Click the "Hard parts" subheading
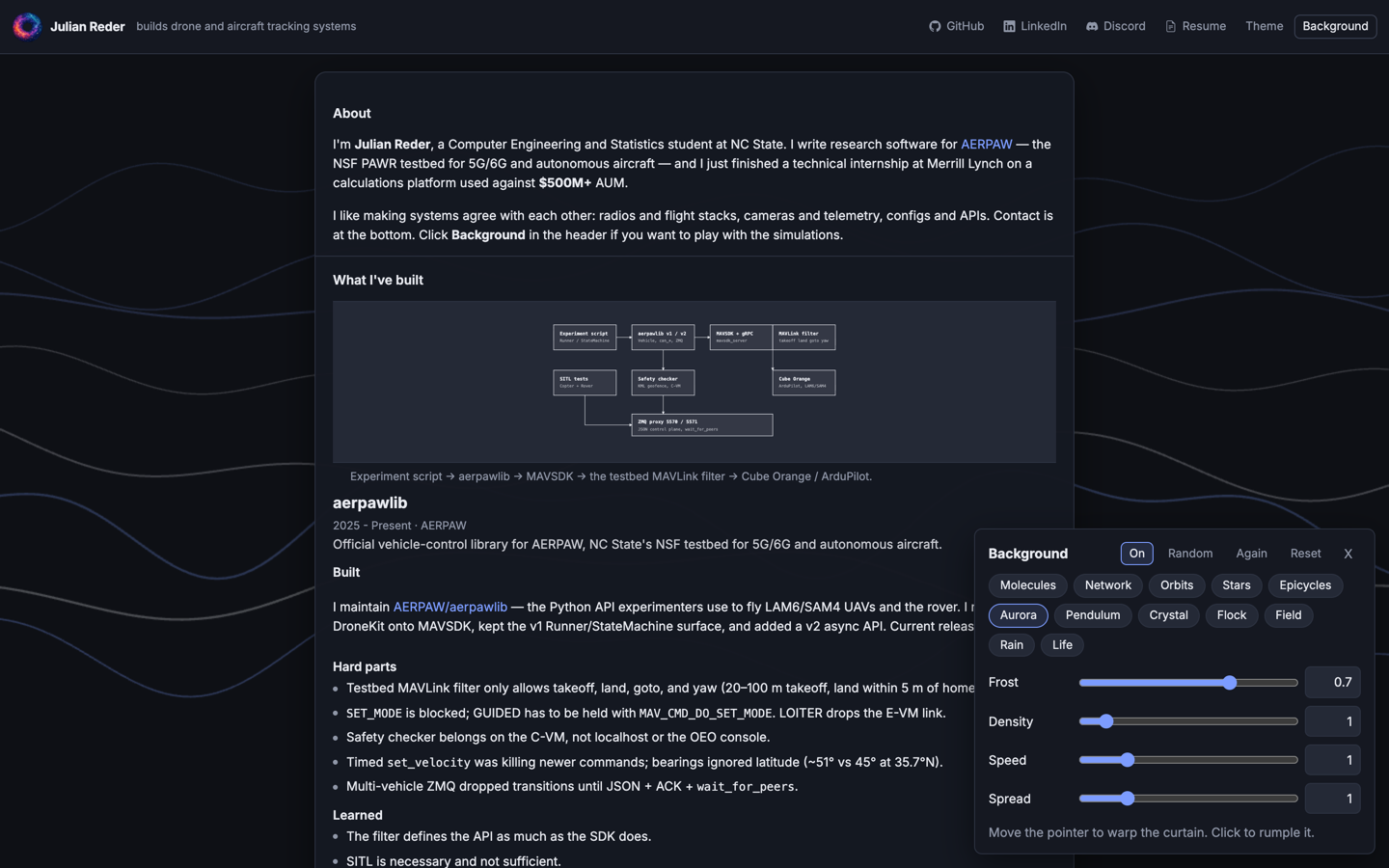Screen dimensions: 1389x868 click(365, 667)
